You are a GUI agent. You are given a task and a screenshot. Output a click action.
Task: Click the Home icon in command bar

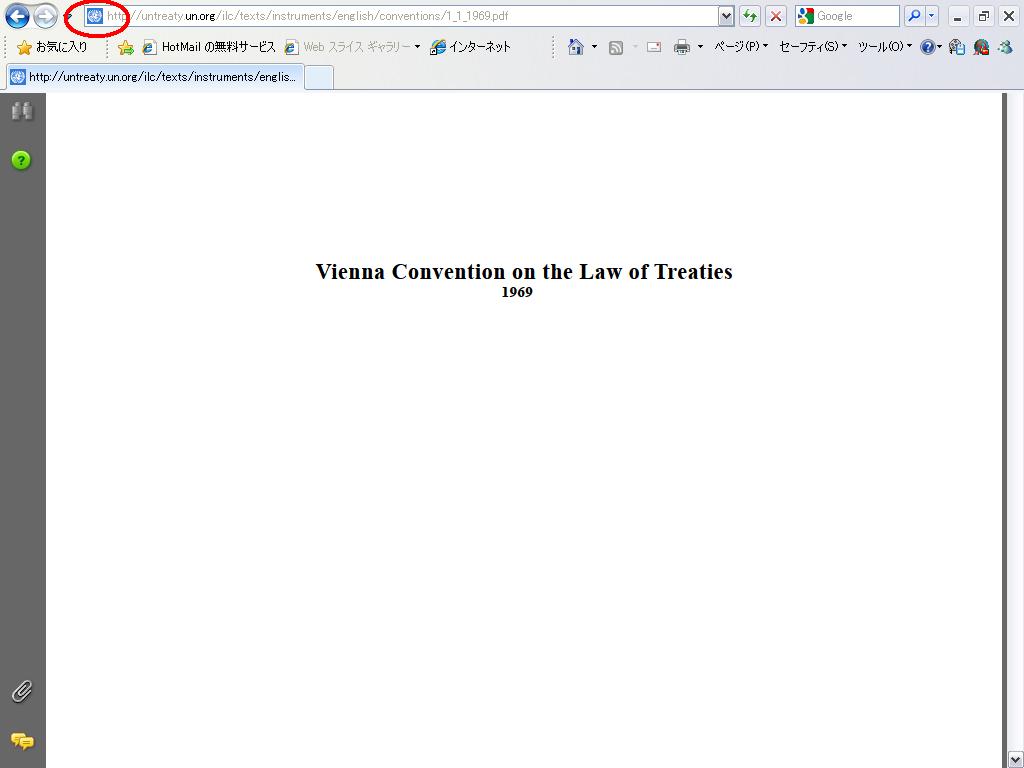tap(575, 47)
